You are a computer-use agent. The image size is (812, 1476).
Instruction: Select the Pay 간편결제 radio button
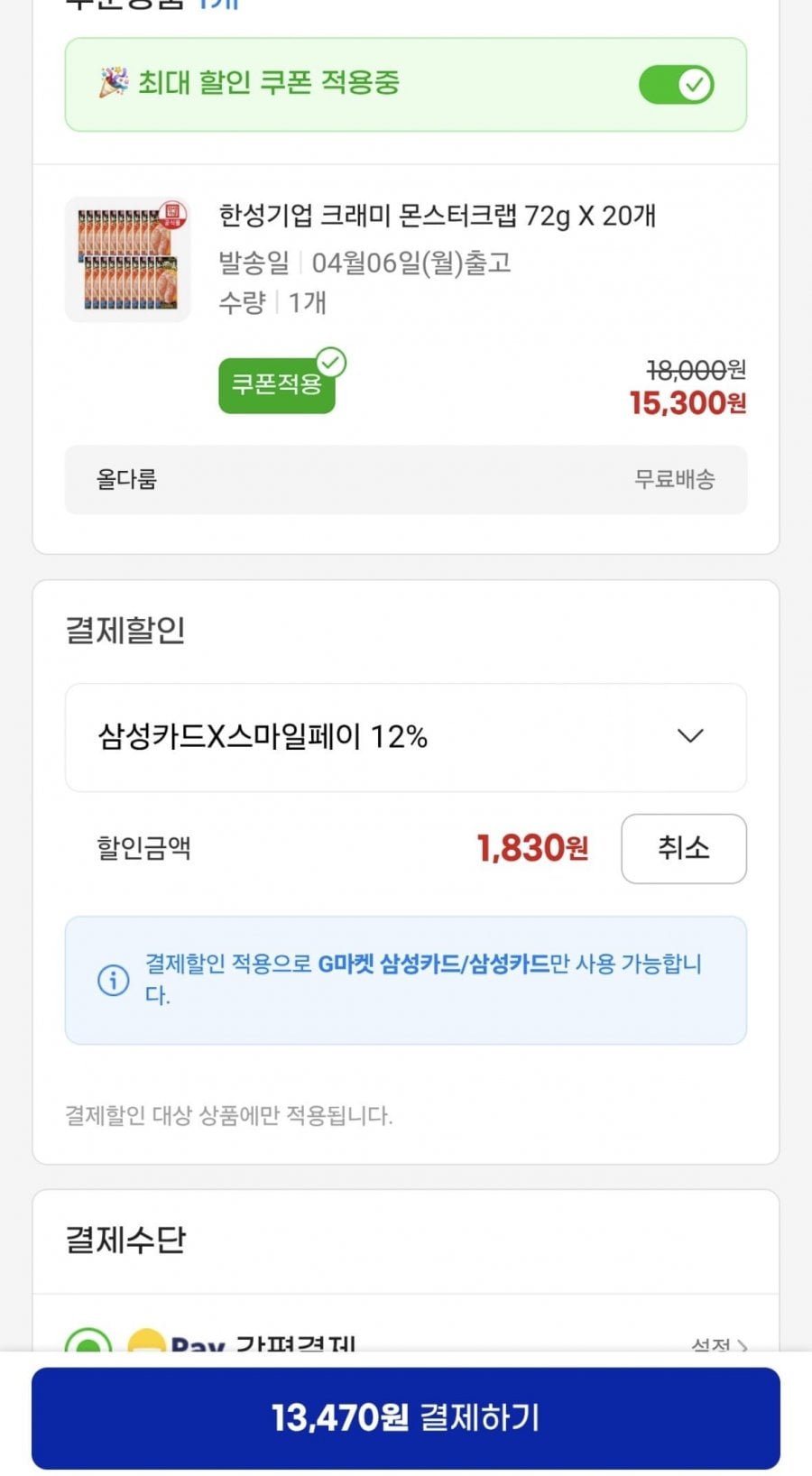pyautogui.click(x=88, y=1343)
